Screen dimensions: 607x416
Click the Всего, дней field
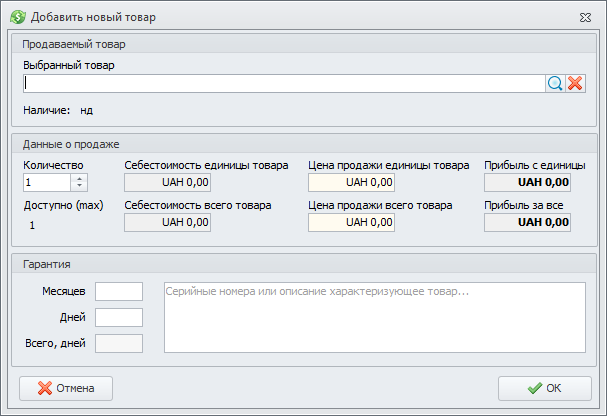(119, 344)
